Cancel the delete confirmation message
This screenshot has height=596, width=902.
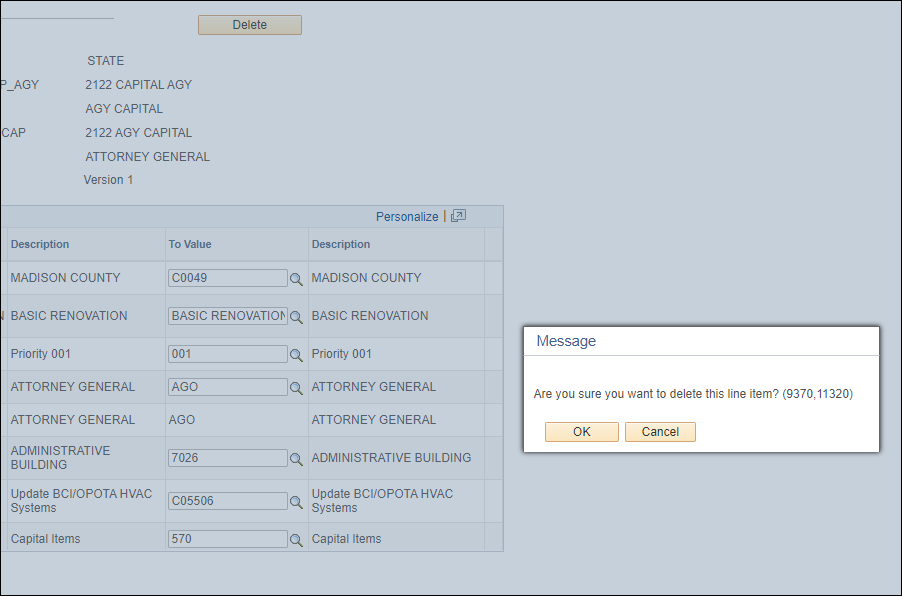(x=660, y=432)
